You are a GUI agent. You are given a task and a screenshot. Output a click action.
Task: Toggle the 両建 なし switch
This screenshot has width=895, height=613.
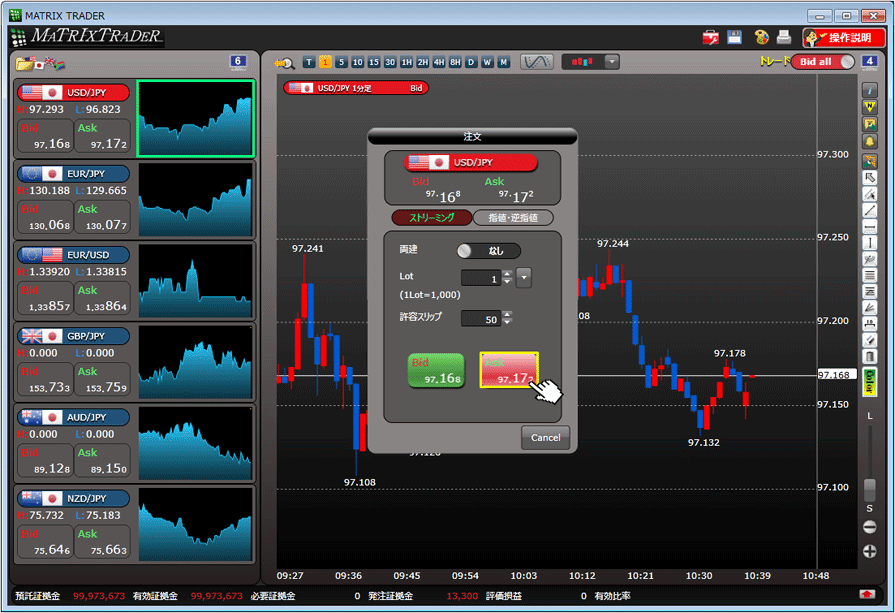pyautogui.click(x=489, y=251)
